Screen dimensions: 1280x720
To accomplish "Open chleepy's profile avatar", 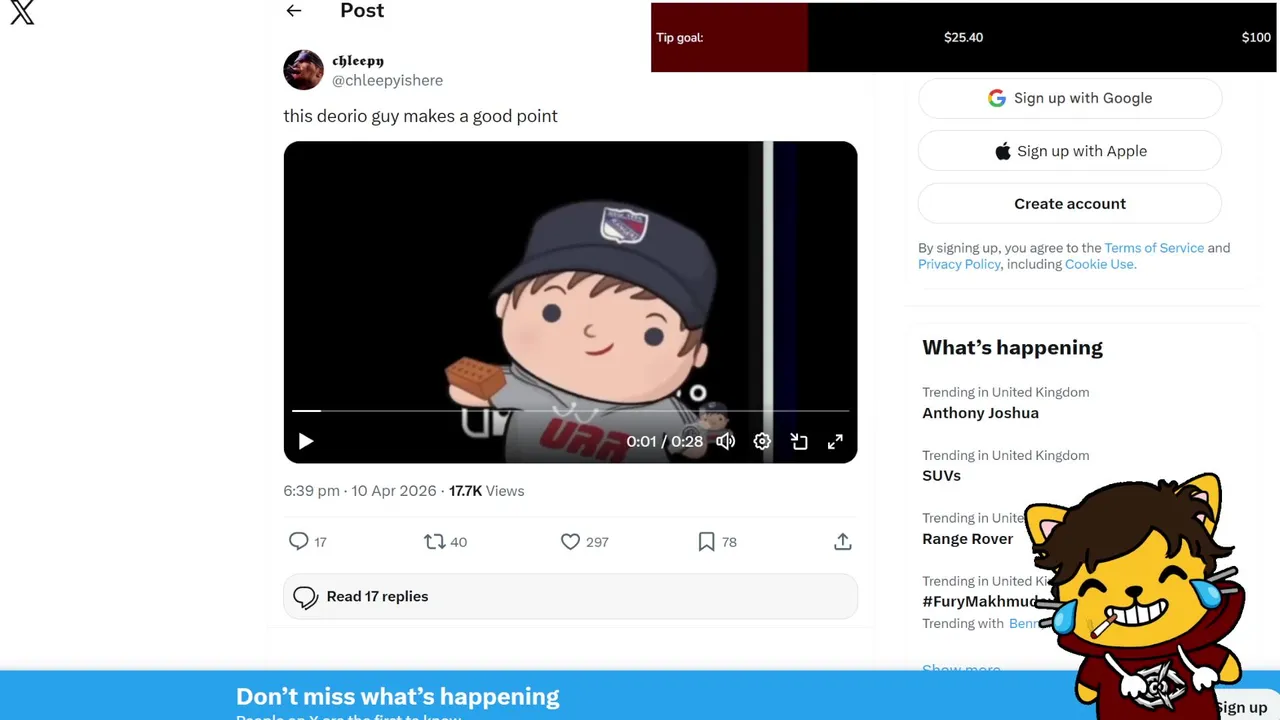I will tap(303, 70).
